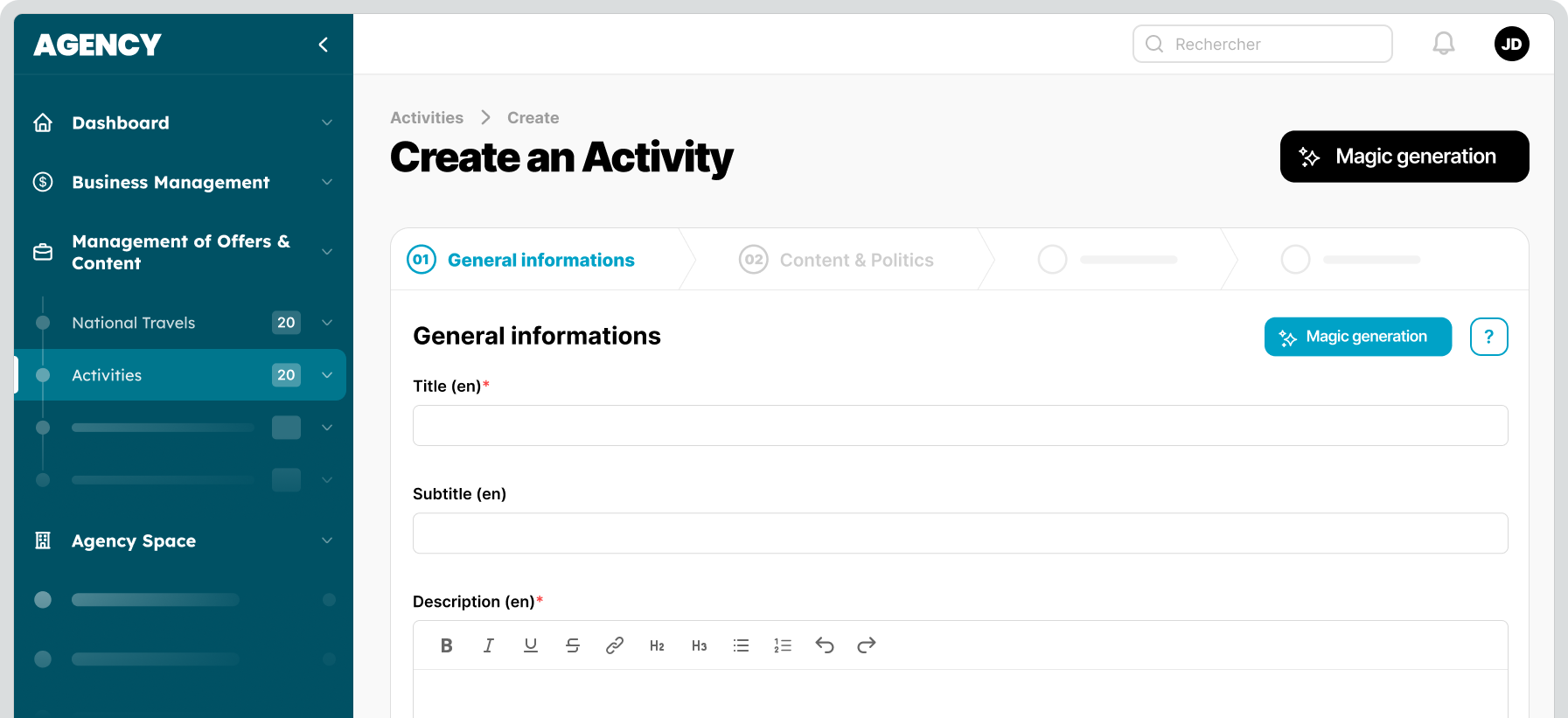1568x718 pixels.
Task: Focus the Title (en) input field
Action: click(x=960, y=426)
